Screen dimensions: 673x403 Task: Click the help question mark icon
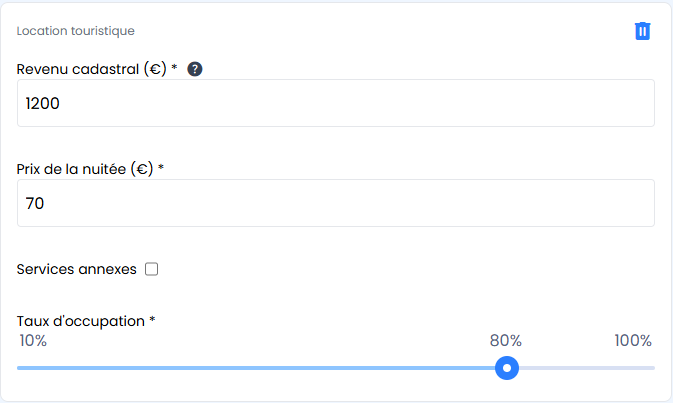pos(195,69)
